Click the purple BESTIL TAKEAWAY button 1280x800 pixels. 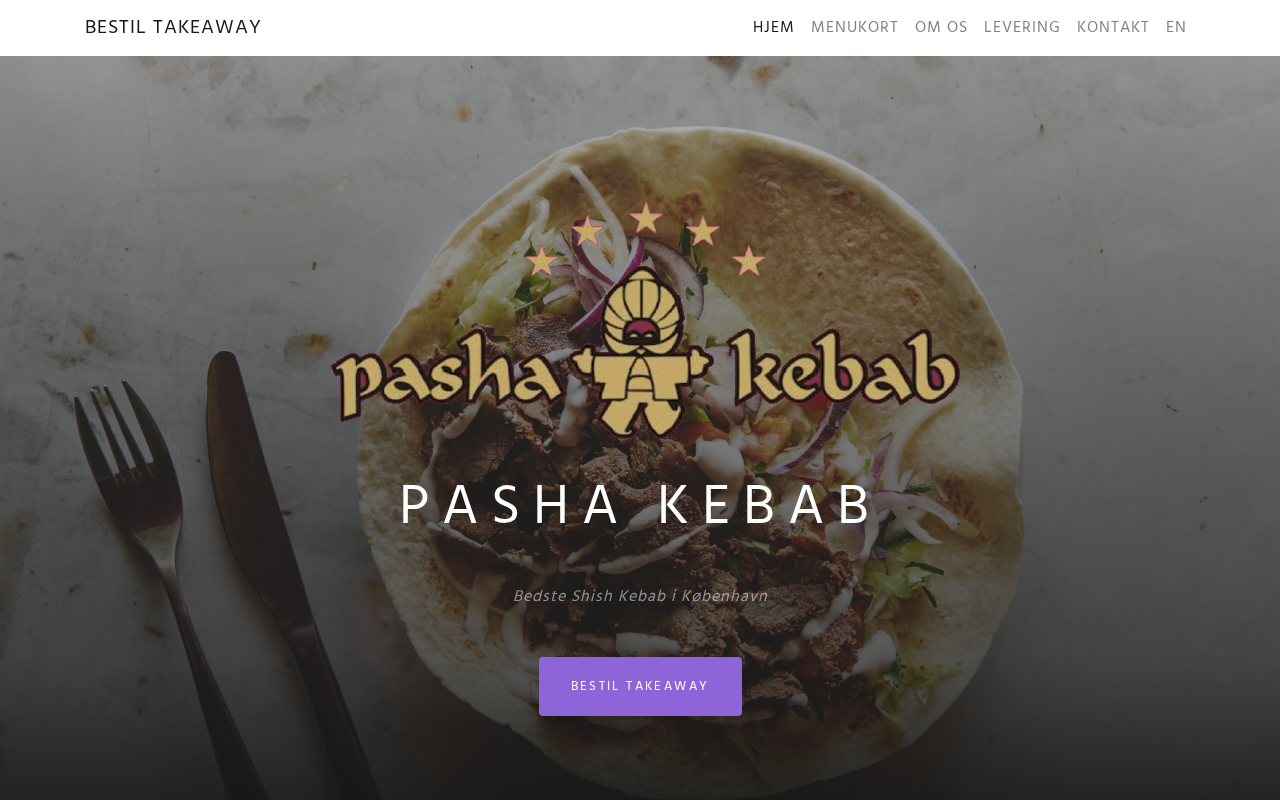(640, 686)
